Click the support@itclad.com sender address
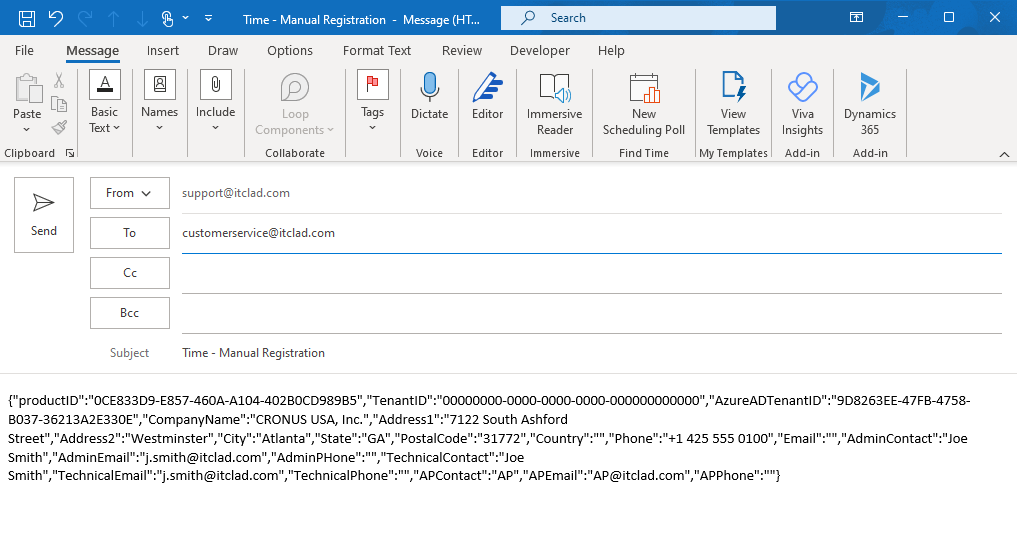 tap(236, 193)
